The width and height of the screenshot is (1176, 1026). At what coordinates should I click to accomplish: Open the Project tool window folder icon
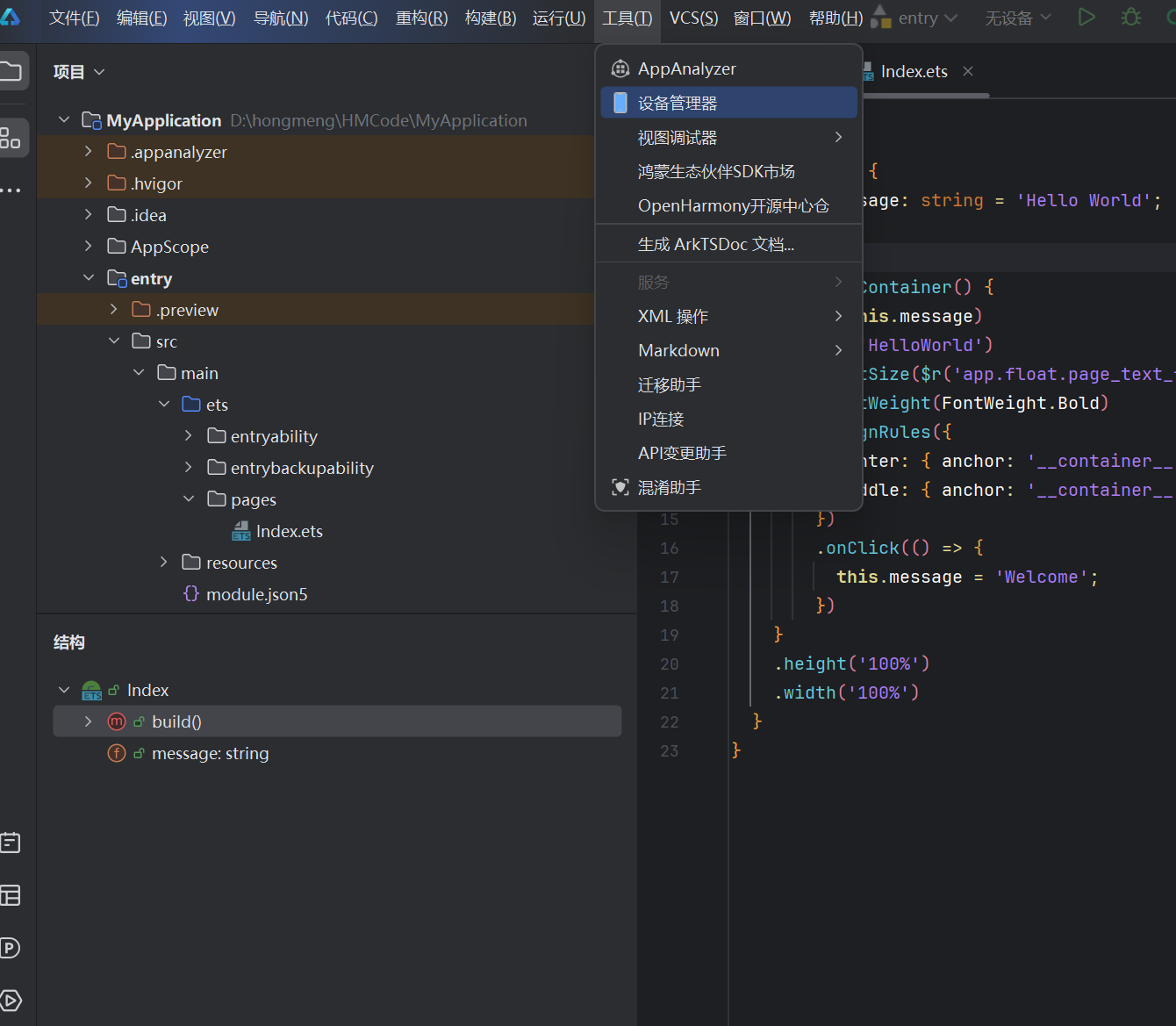11,71
